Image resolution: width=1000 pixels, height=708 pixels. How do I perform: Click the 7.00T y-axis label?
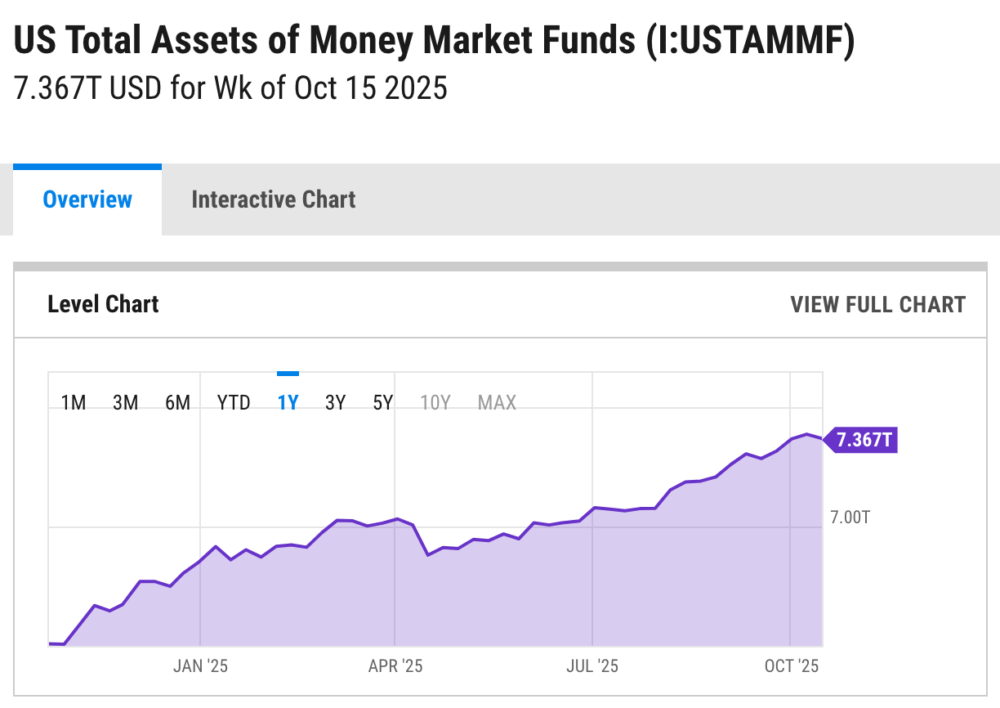[x=850, y=517]
